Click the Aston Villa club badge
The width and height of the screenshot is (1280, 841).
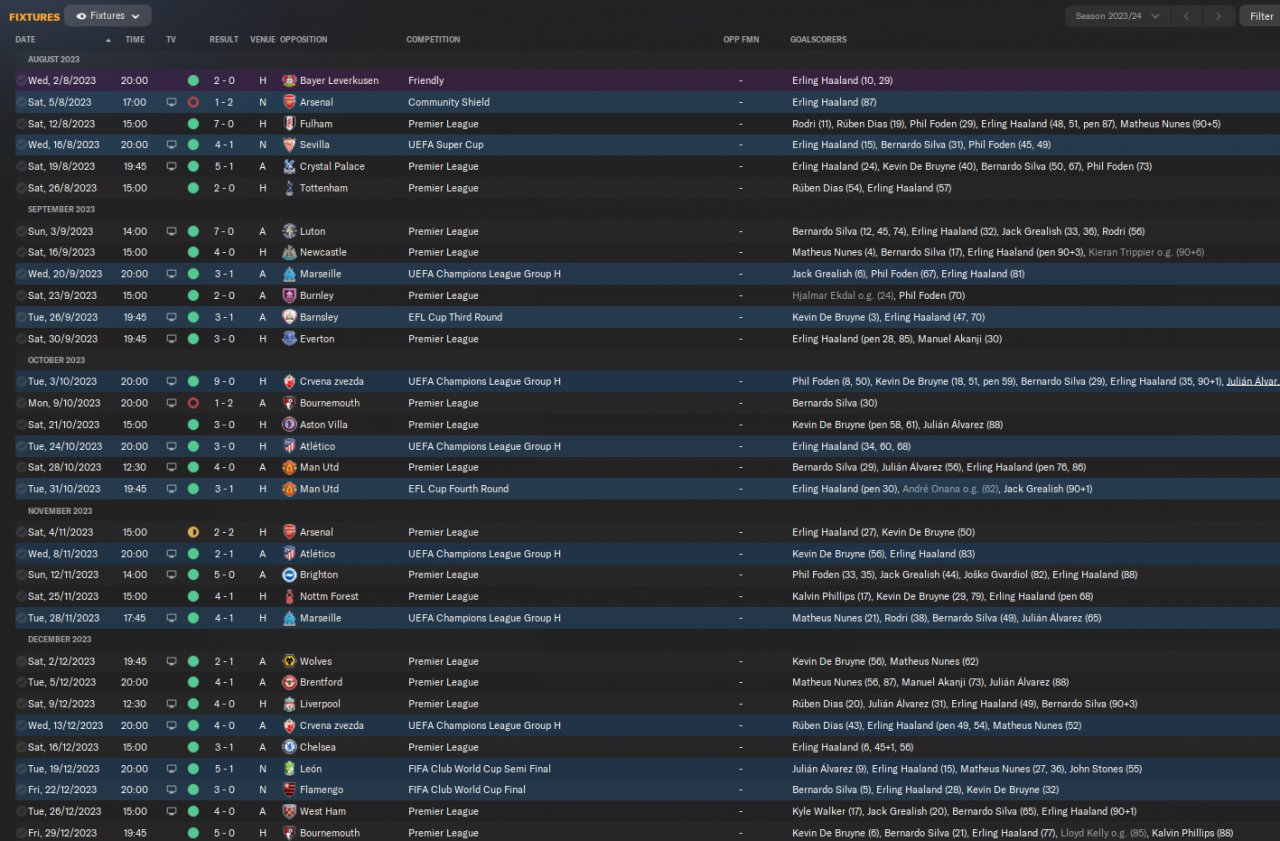tap(289, 425)
